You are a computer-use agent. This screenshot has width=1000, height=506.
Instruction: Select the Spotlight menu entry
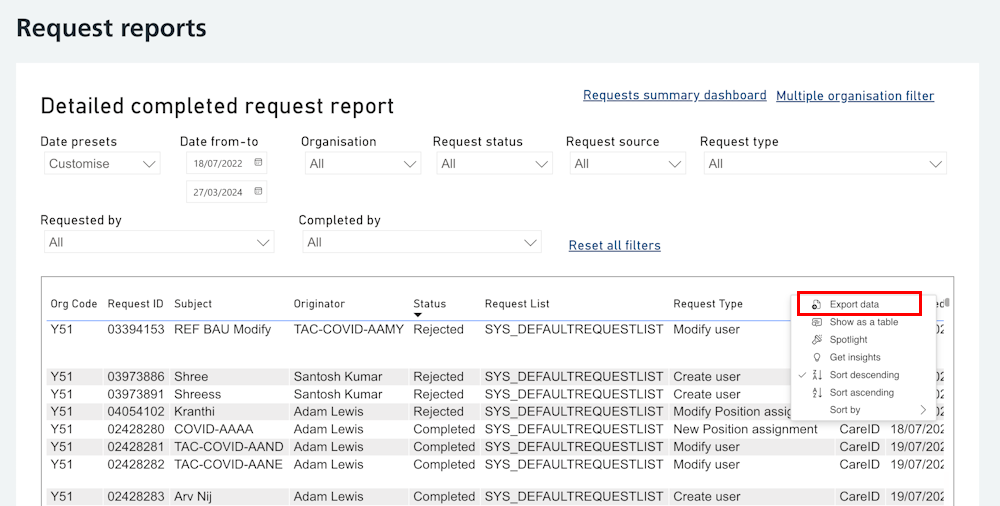pyautogui.click(x=864, y=339)
